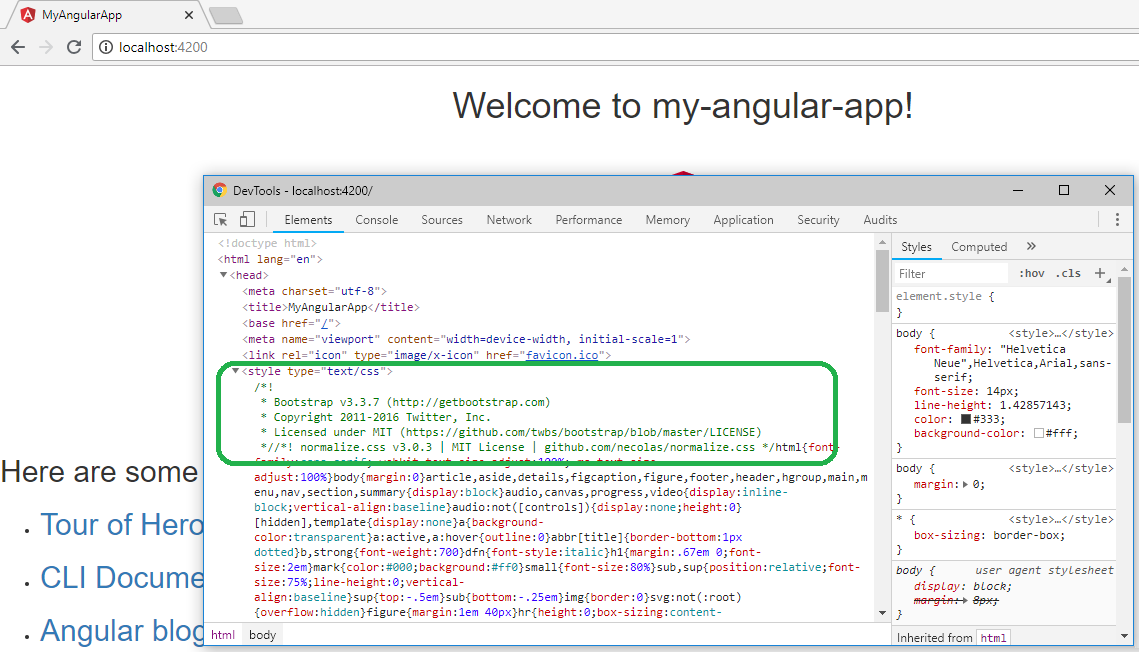Expand the margin shorthand in body rule

point(965,484)
